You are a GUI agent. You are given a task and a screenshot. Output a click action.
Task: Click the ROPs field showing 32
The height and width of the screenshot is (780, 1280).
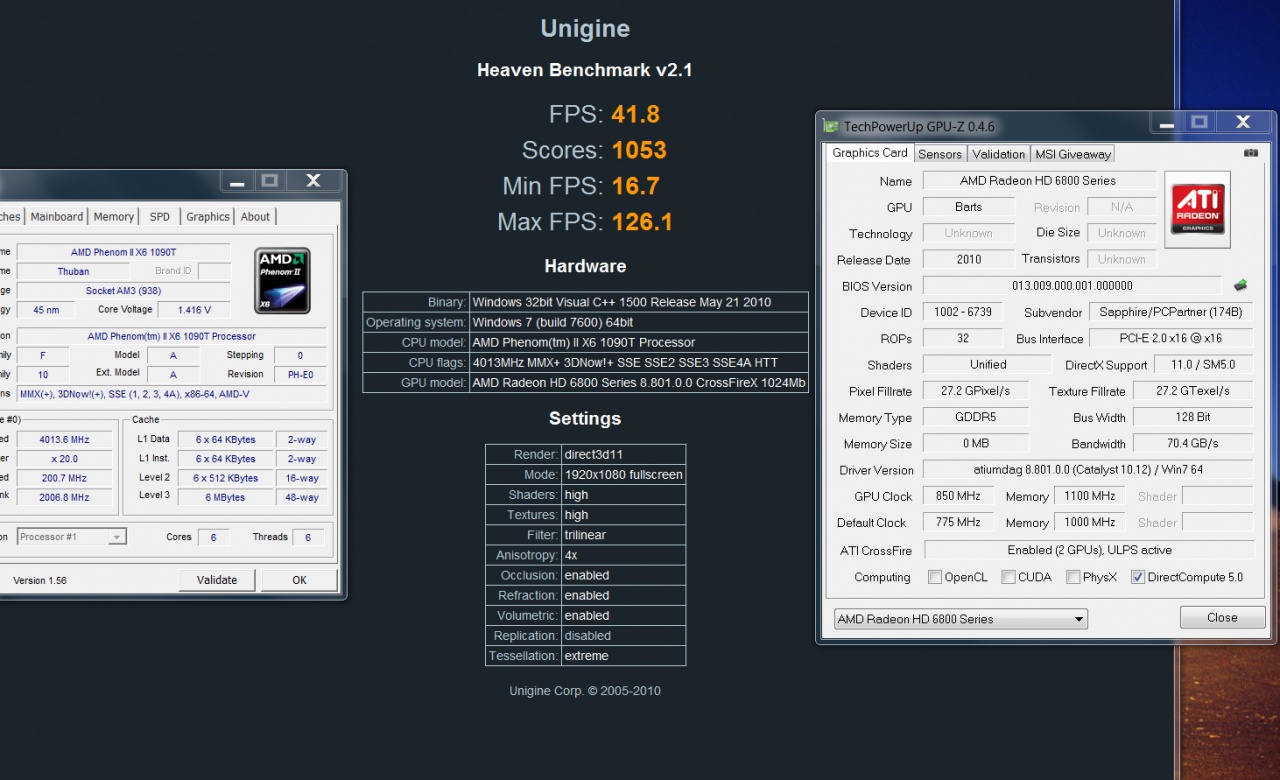963,338
